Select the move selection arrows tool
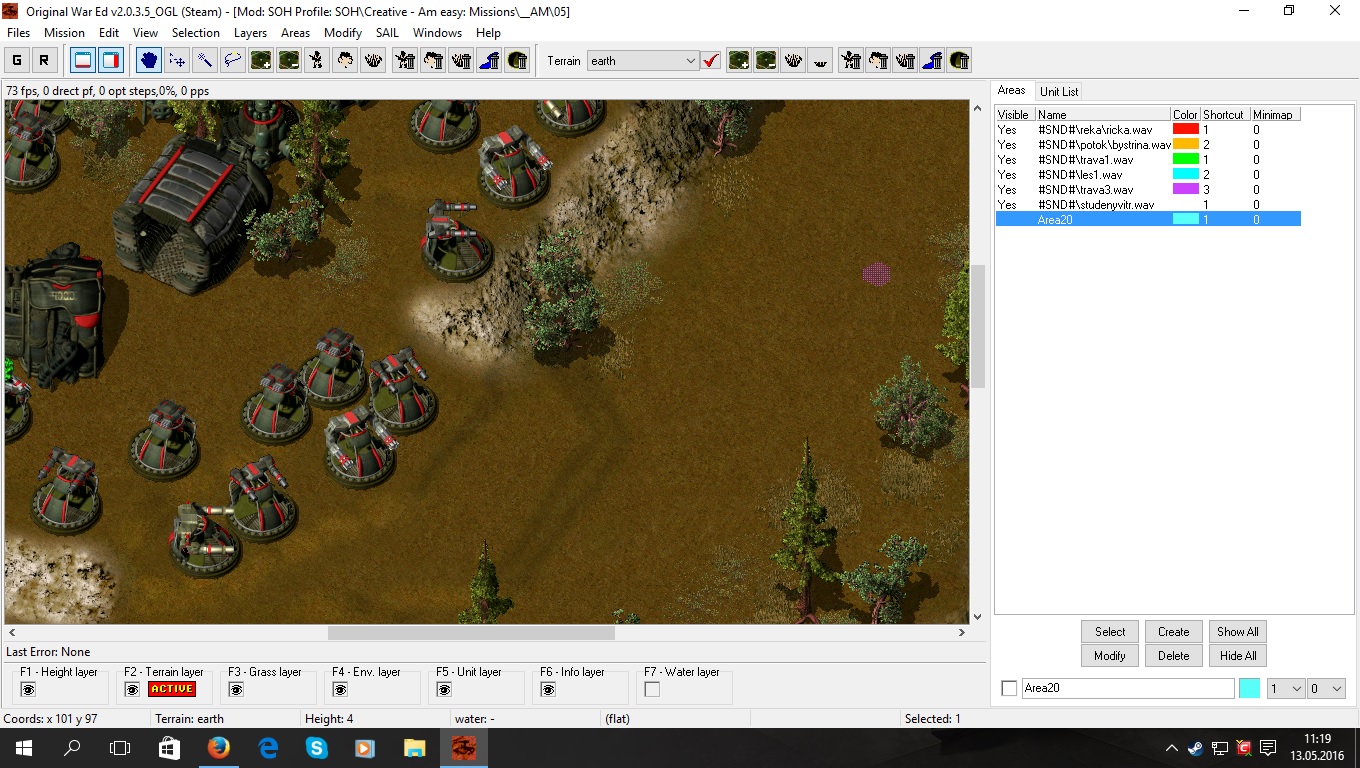This screenshot has height=768, width=1360. [177, 60]
